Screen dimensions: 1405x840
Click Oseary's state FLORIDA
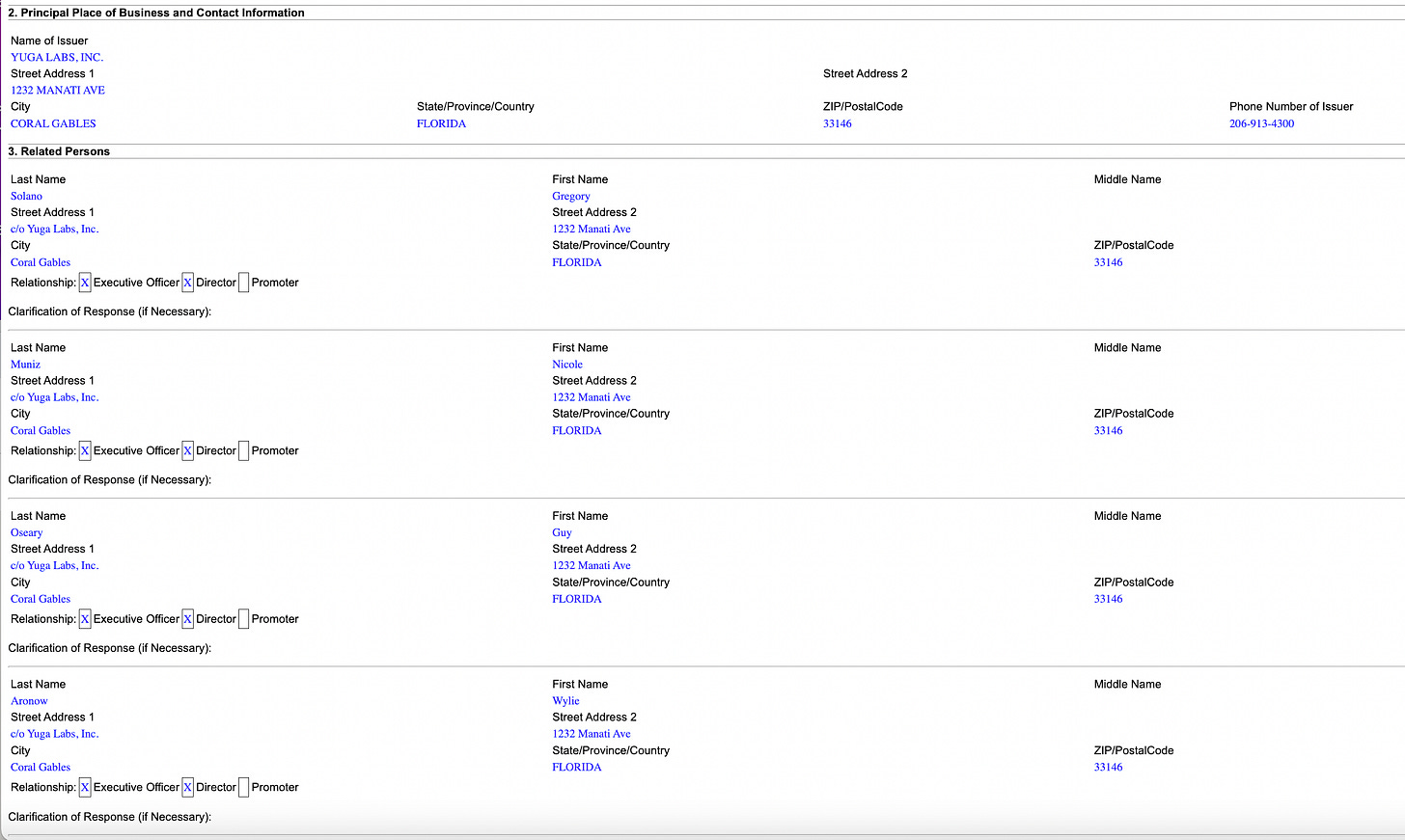point(577,599)
